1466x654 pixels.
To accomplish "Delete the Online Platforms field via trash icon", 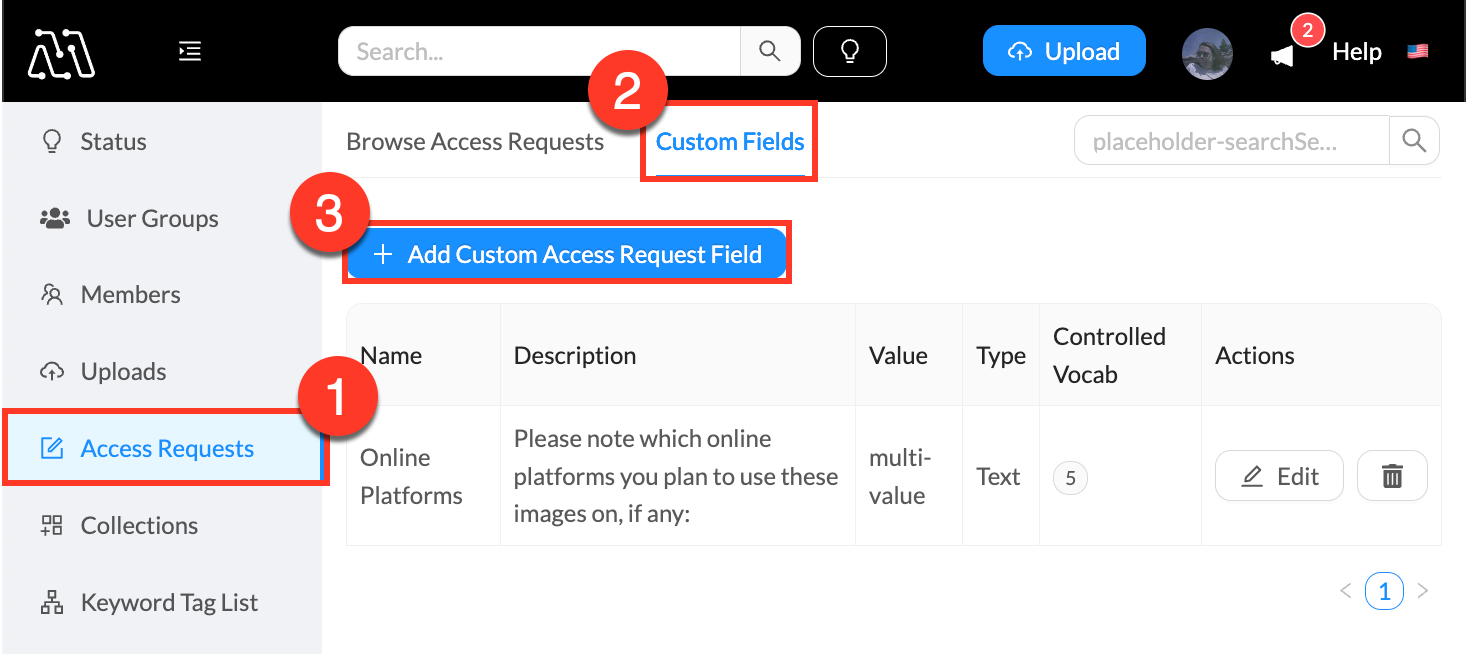I will pyautogui.click(x=1391, y=476).
